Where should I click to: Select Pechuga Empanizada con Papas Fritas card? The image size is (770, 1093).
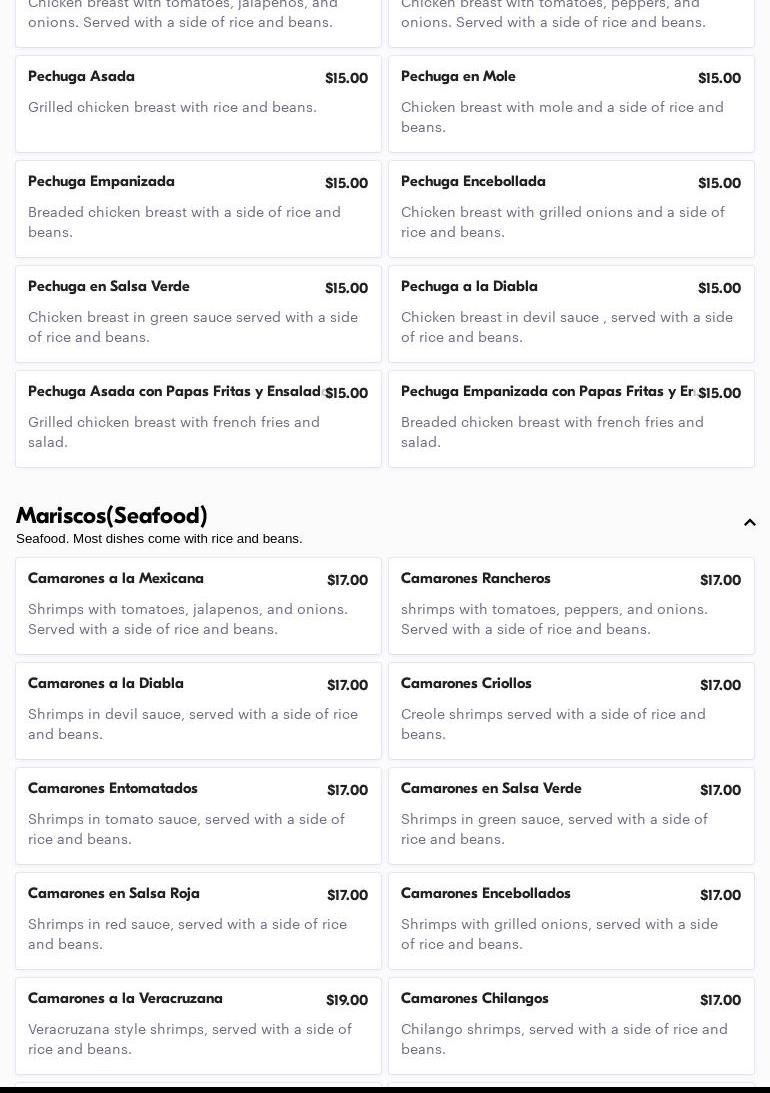[x=571, y=418]
